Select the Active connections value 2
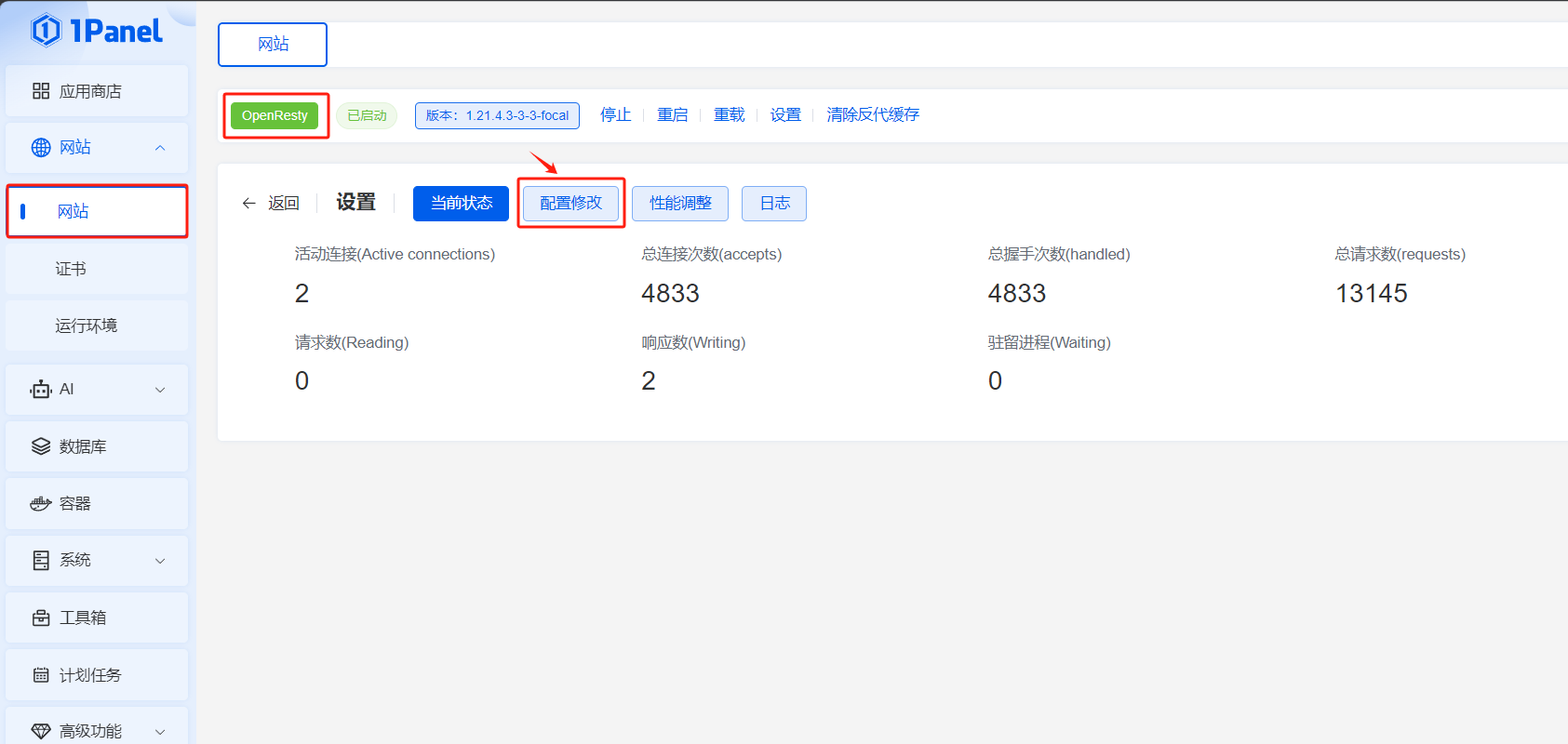Viewport: 1568px width, 744px height. click(302, 294)
